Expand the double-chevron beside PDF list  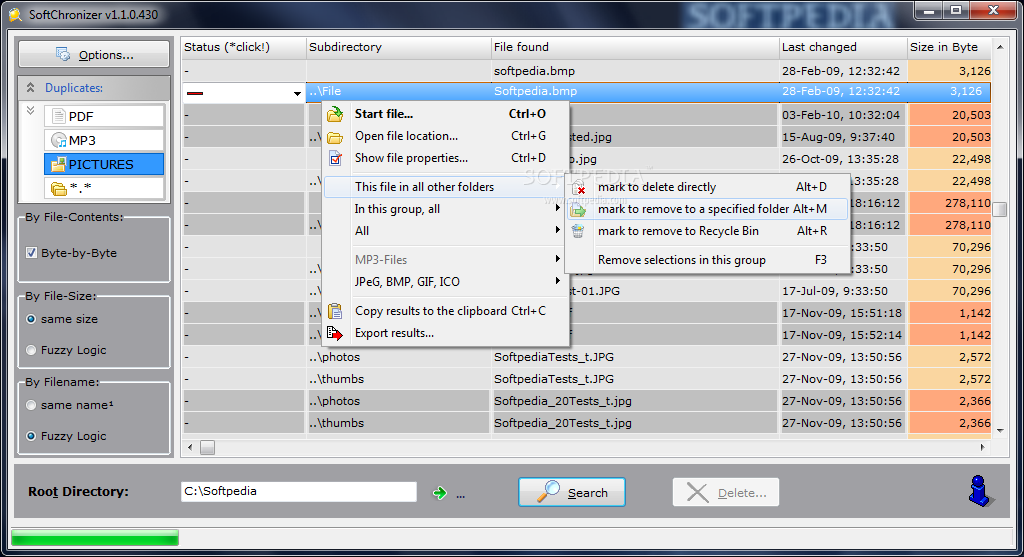click(x=31, y=111)
